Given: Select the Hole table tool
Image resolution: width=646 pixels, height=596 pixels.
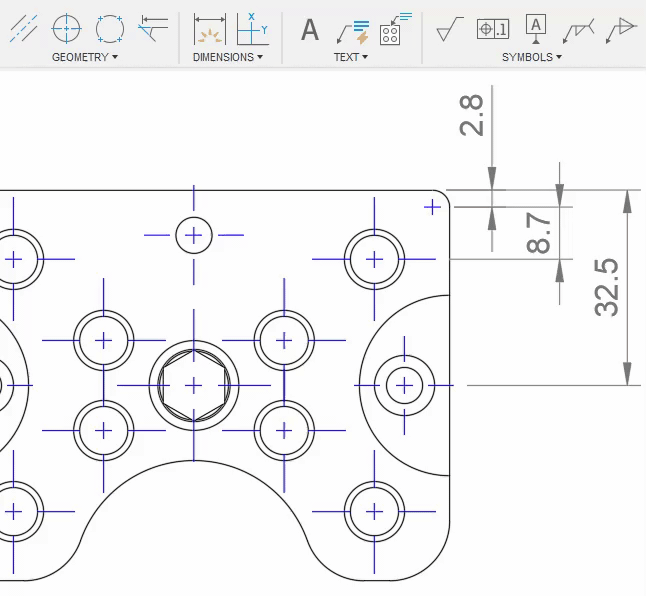Looking at the screenshot, I should [x=396, y=29].
